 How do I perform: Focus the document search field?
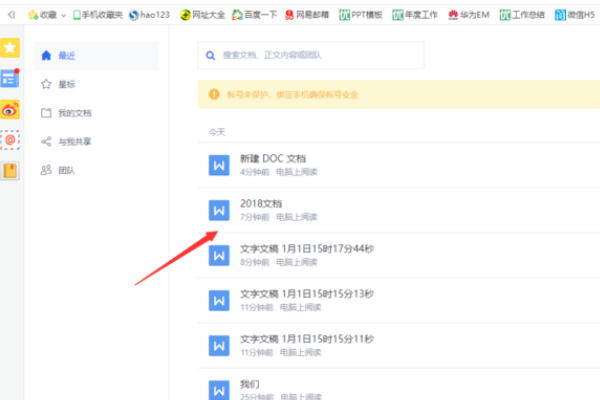point(311,56)
